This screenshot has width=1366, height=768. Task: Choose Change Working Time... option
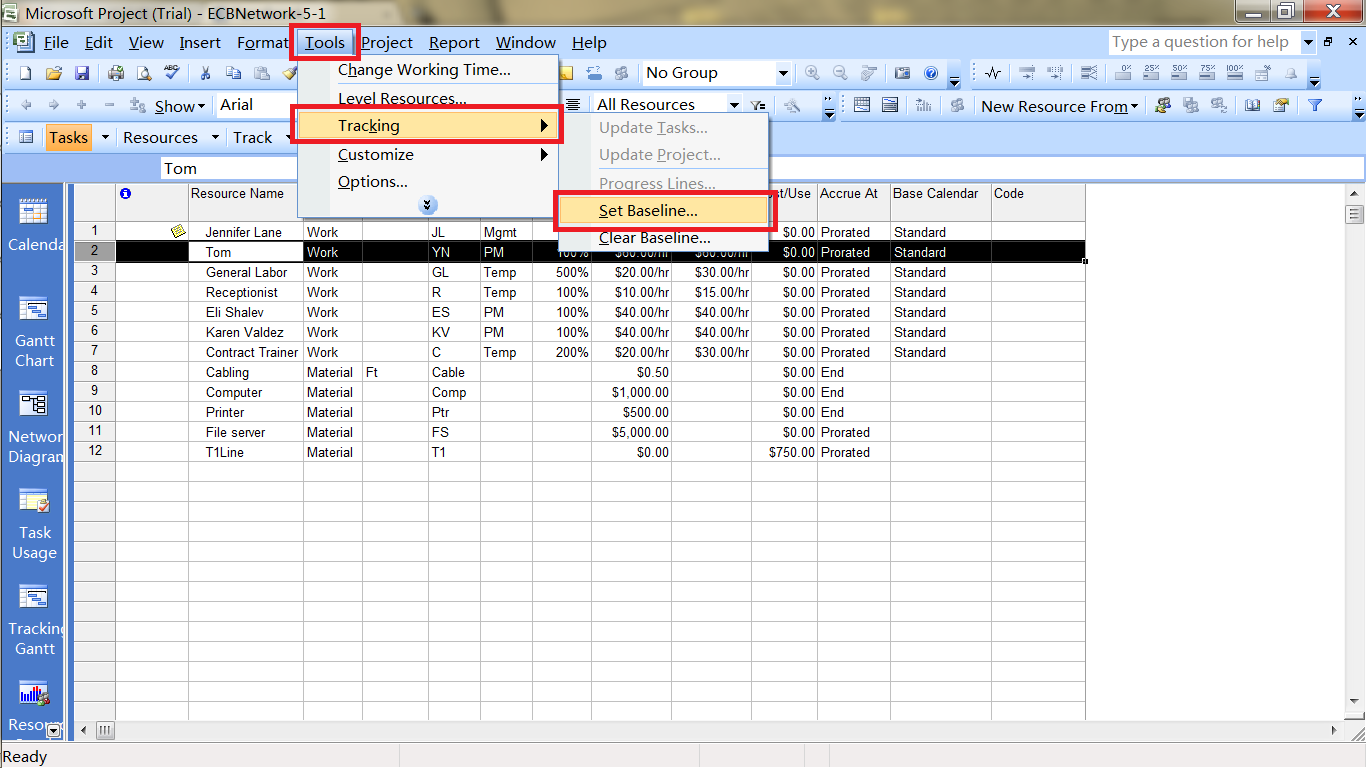[x=428, y=70]
